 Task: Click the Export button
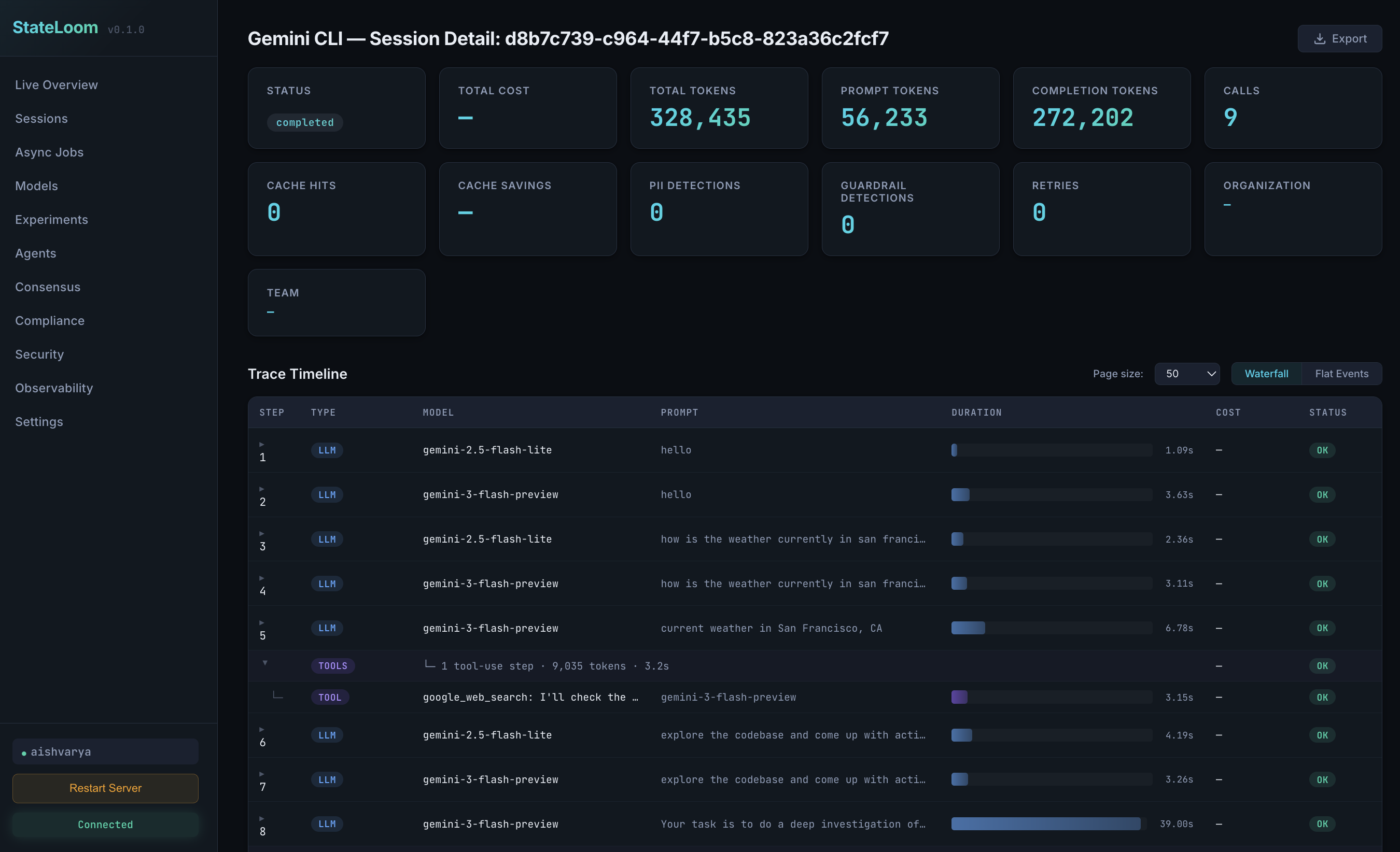click(x=1339, y=38)
